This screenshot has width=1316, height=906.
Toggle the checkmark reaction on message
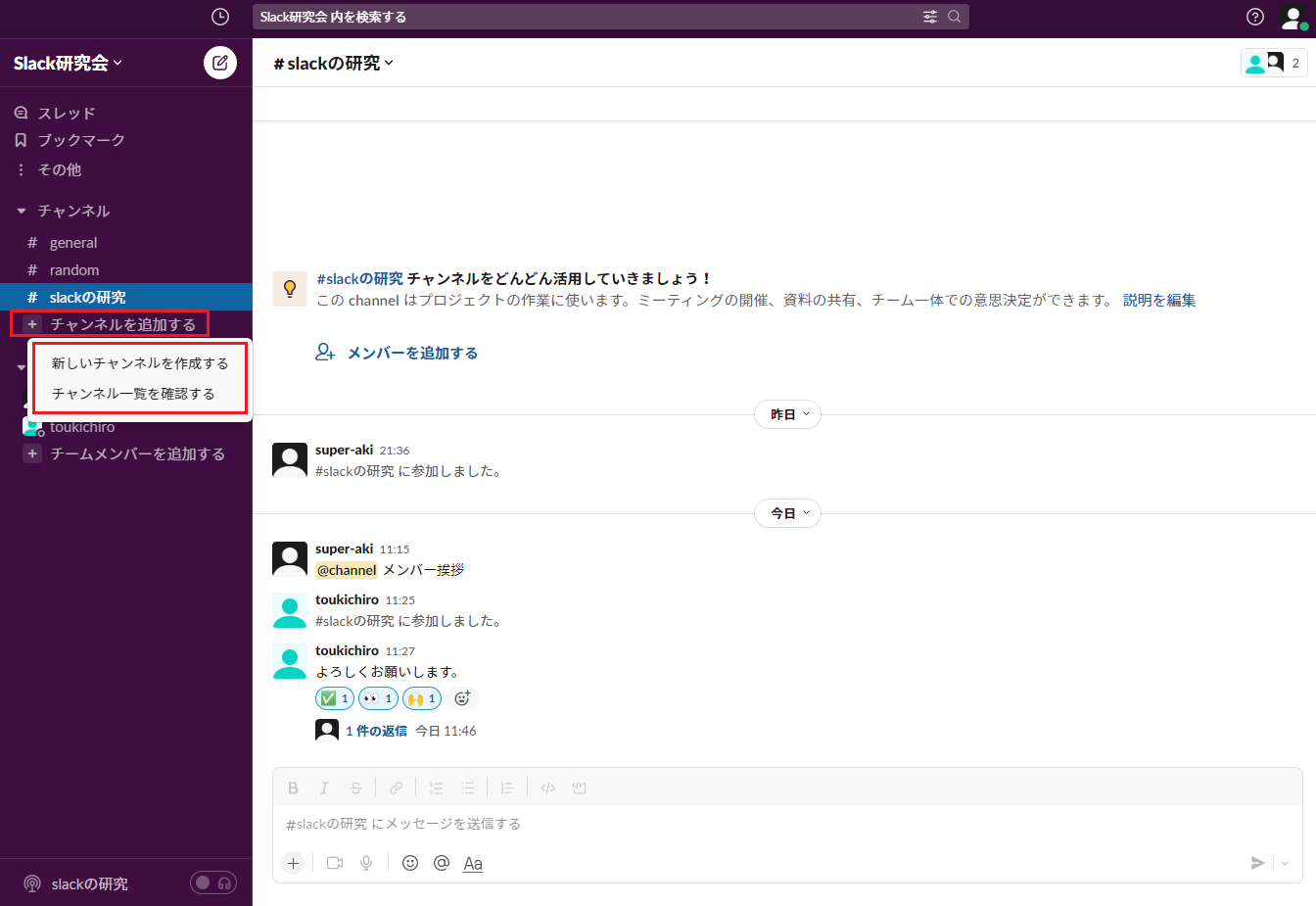point(335,698)
